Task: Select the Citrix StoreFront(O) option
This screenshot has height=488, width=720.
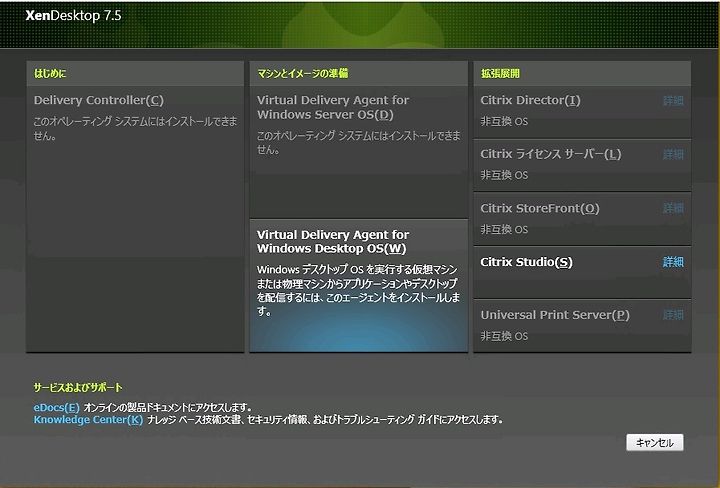Action: [x=540, y=208]
